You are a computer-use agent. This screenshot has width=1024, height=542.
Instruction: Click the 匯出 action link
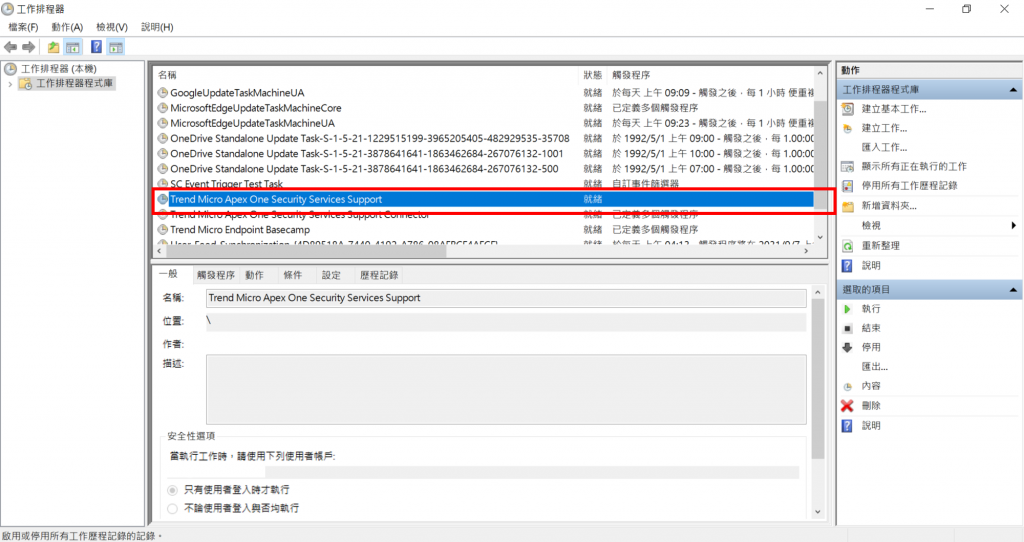click(874, 367)
